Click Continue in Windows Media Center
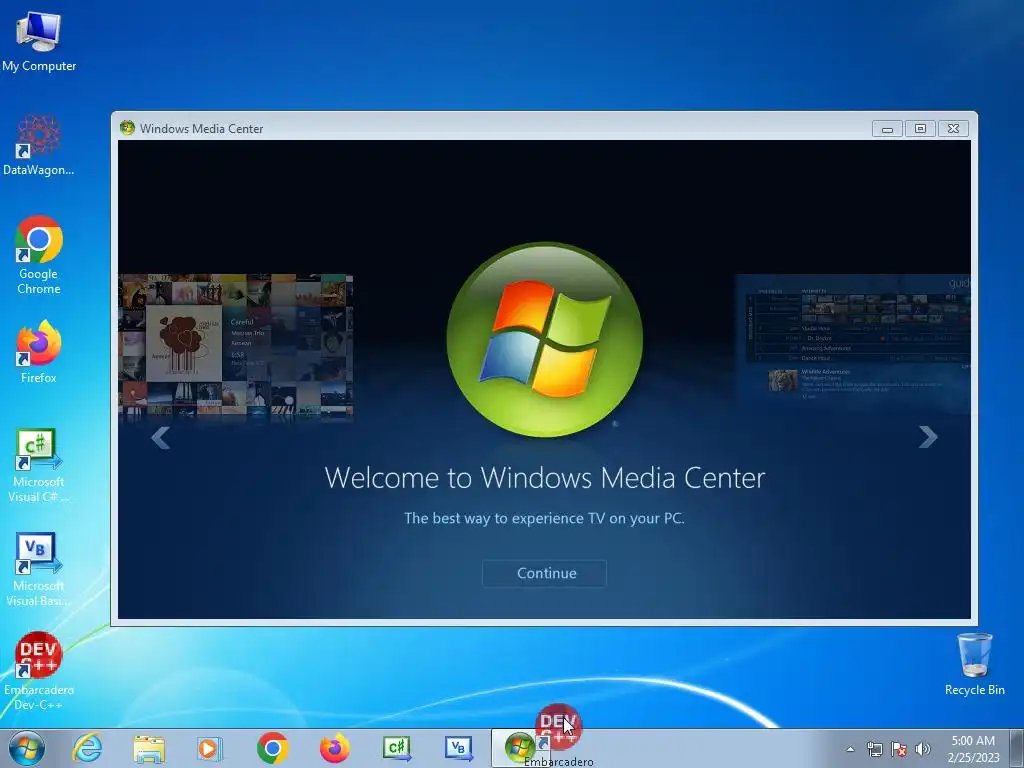This screenshot has width=1024, height=768. point(545,573)
